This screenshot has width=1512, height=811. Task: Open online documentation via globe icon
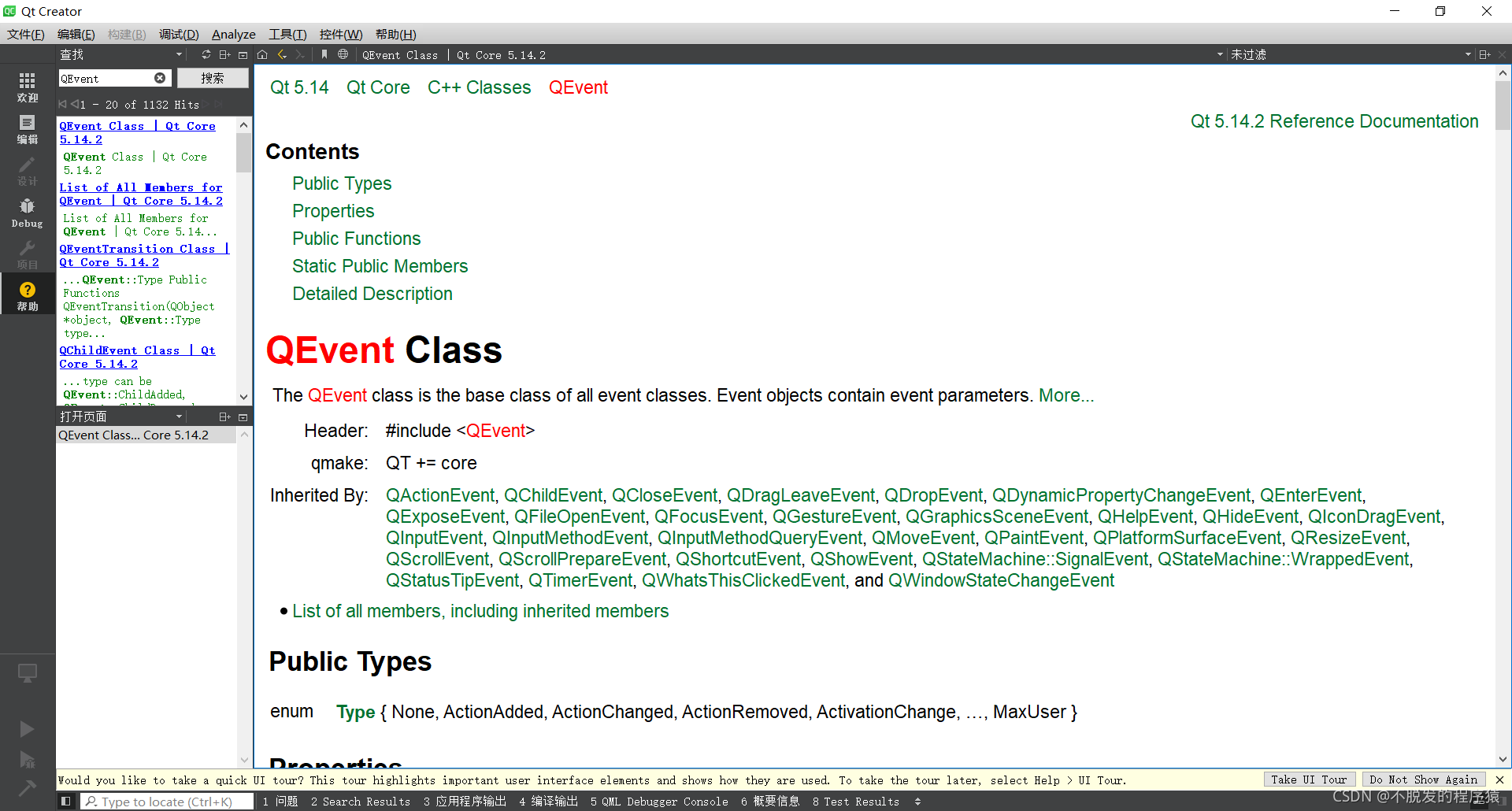[x=343, y=54]
